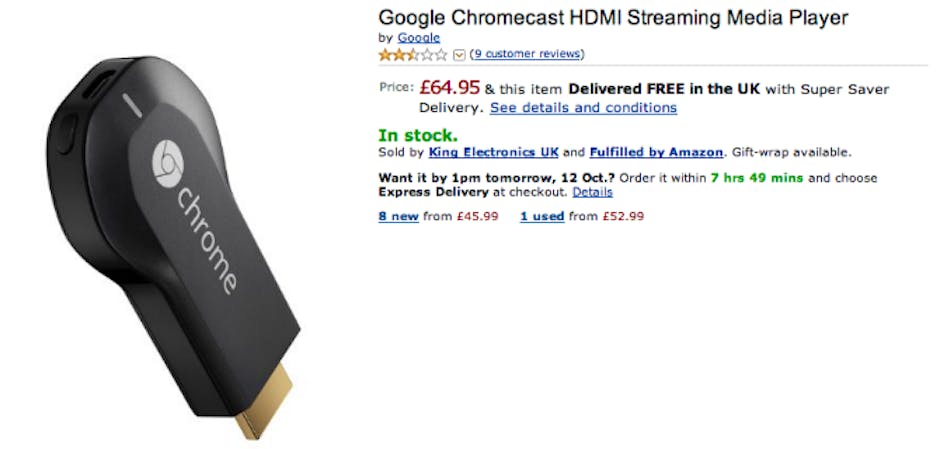Click the Fulfilled by Amazon link

(x=656, y=152)
